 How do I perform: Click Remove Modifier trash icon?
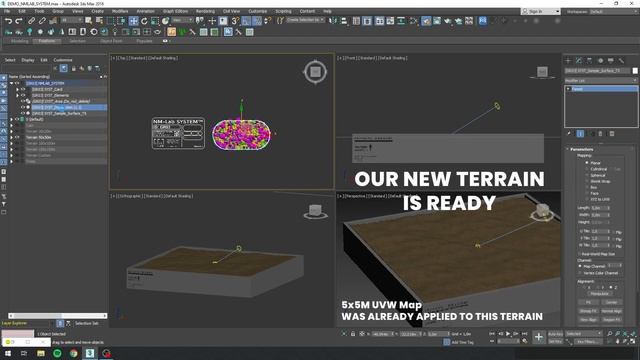pos(600,133)
